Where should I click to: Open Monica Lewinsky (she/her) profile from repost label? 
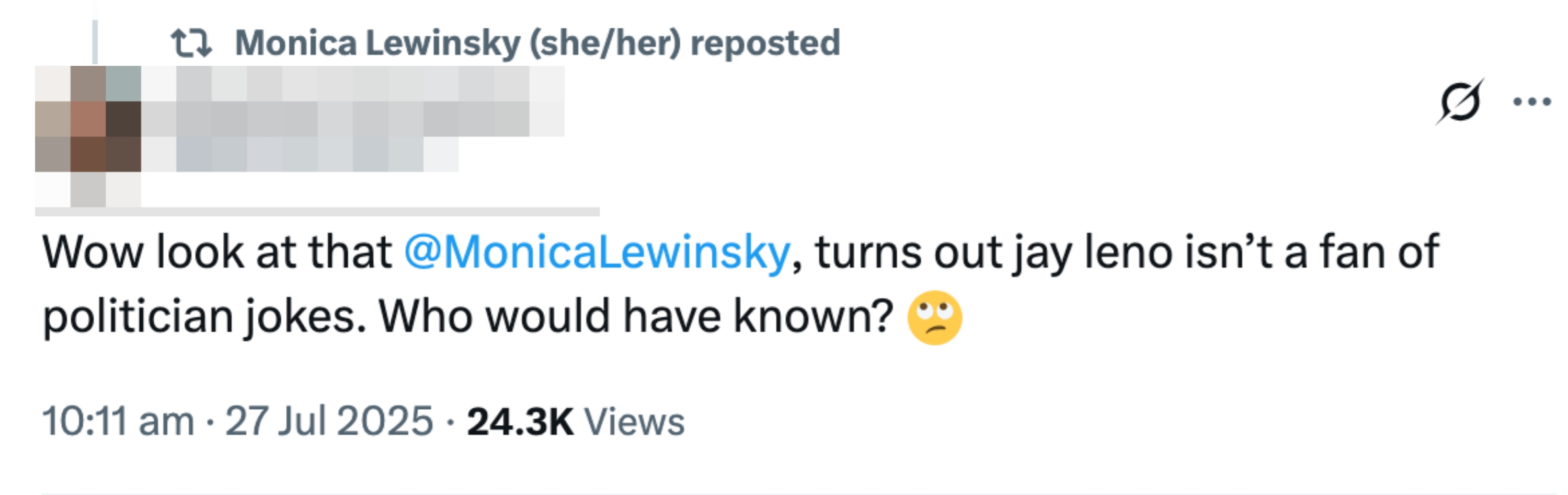tap(456, 43)
